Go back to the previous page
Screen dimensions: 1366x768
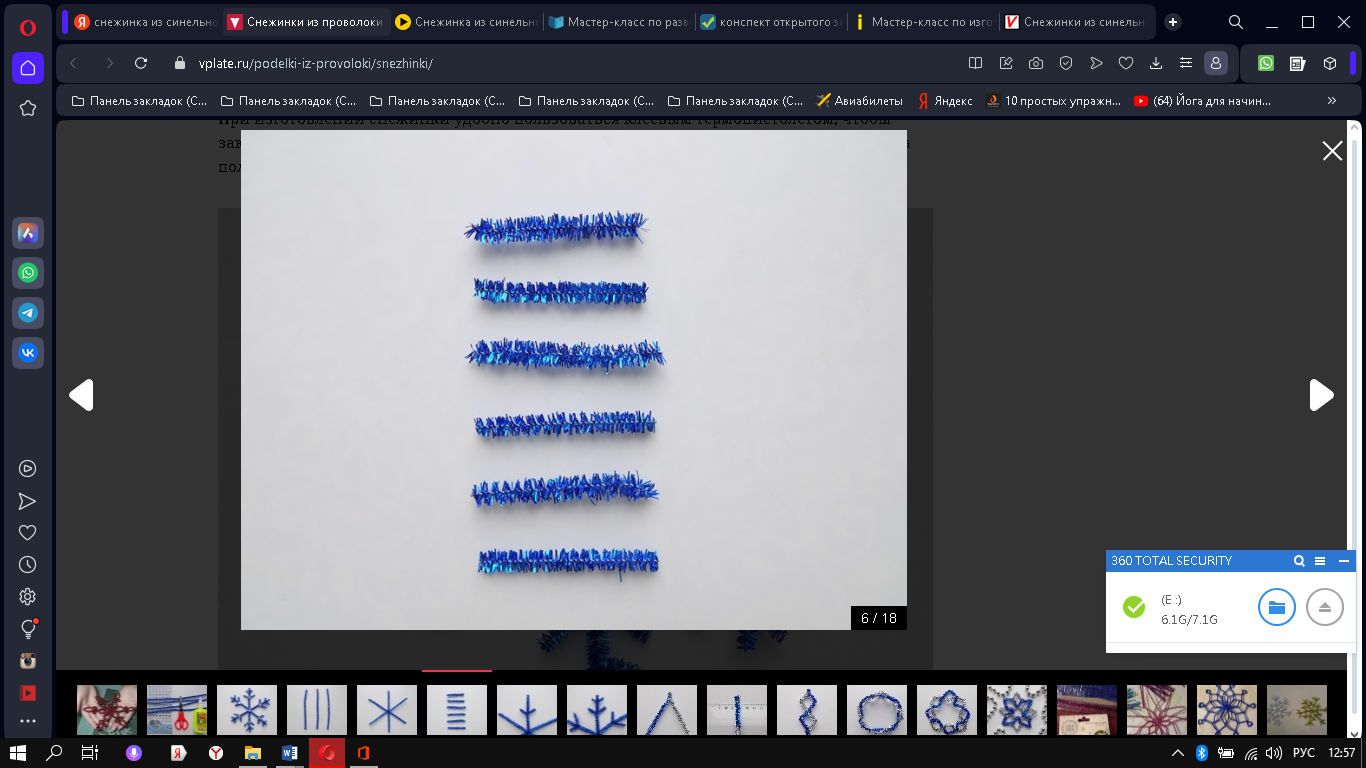pos(73,63)
